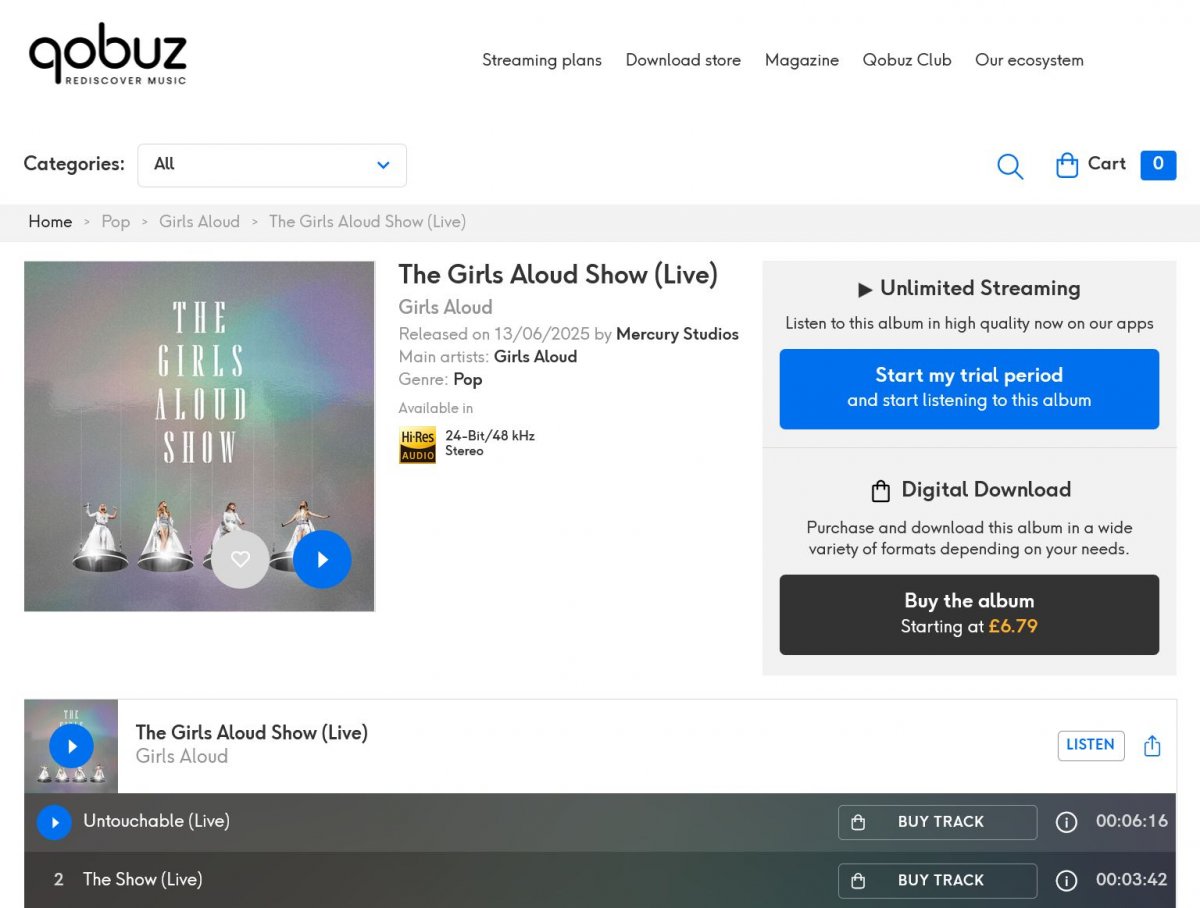Image resolution: width=1200 pixels, height=908 pixels.
Task: Play Untouchable (Live) track
Action: 54,822
